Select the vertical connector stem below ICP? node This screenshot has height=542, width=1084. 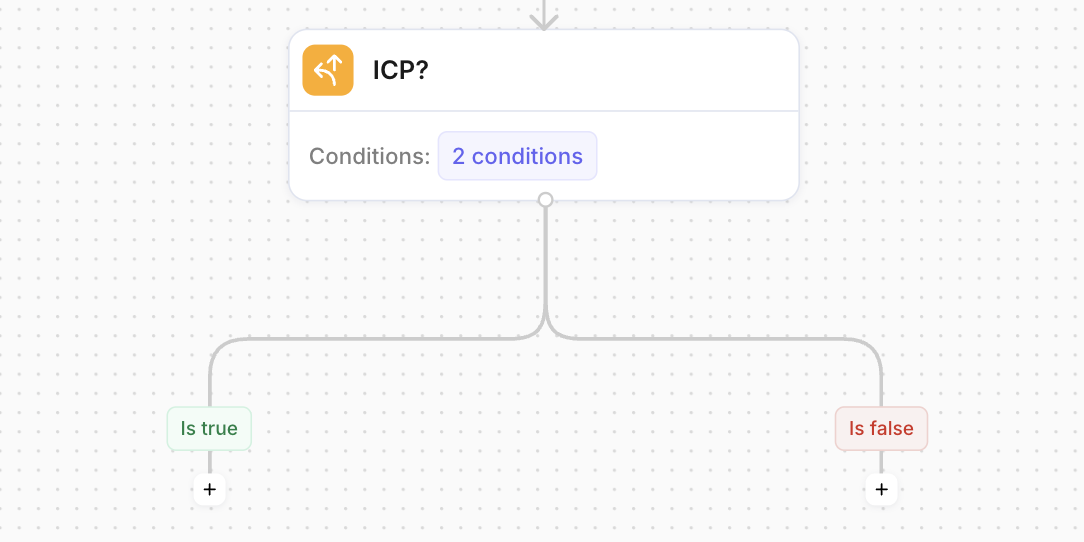tap(545, 259)
